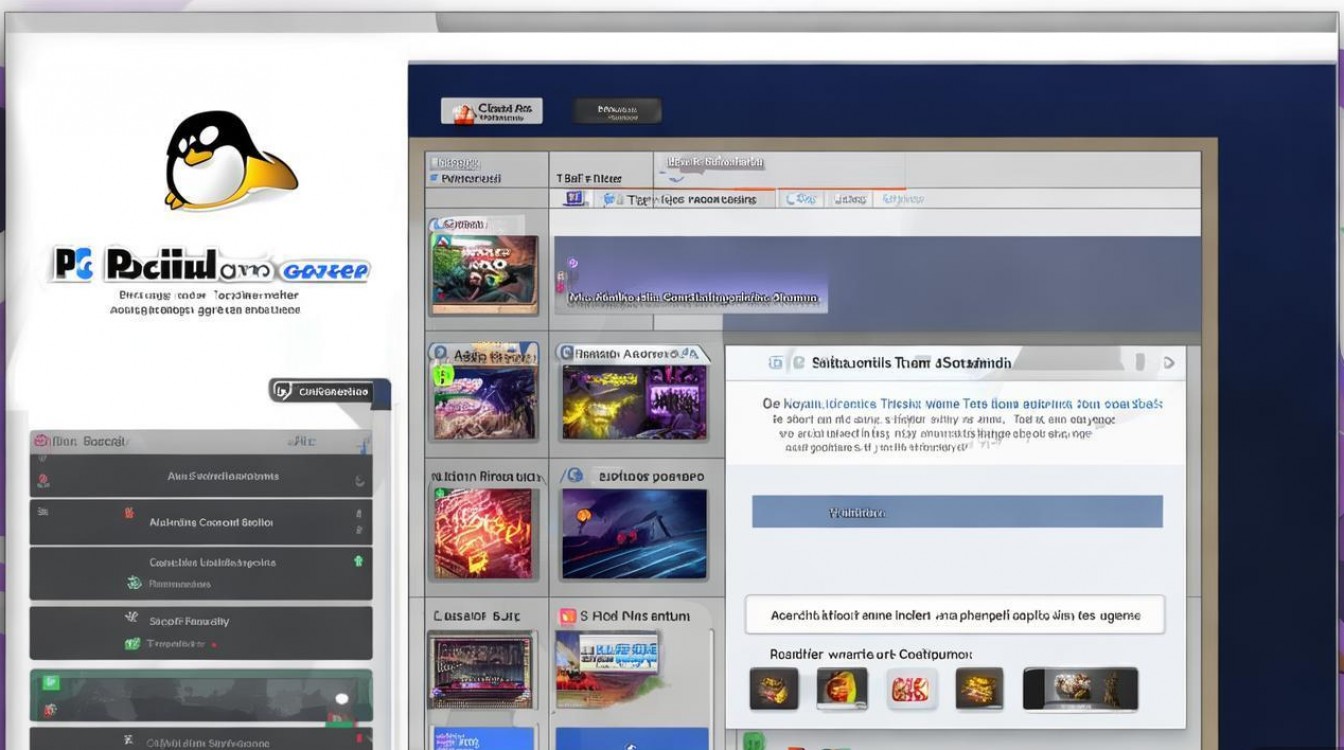The width and height of the screenshot is (1344, 750).
Task: Click the blue highlighted bar in dialog
Action: [x=957, y=512]
